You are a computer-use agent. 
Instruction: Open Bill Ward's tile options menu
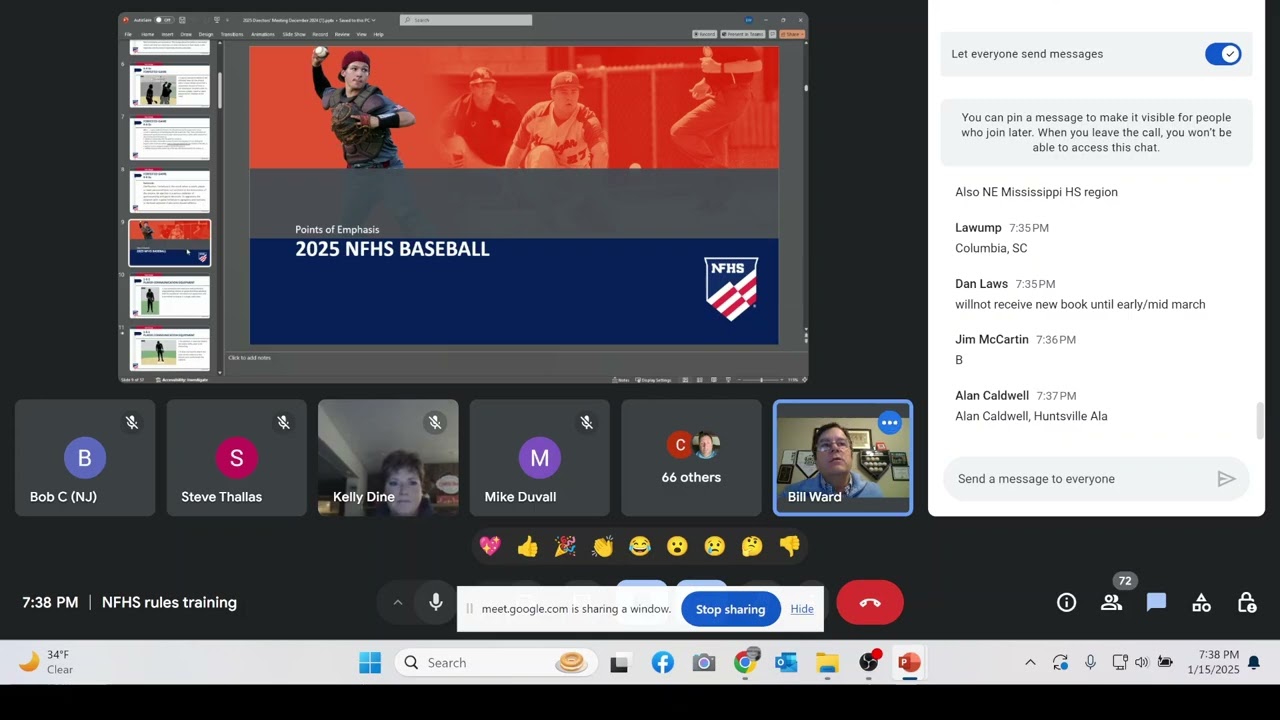pos(889,423)
